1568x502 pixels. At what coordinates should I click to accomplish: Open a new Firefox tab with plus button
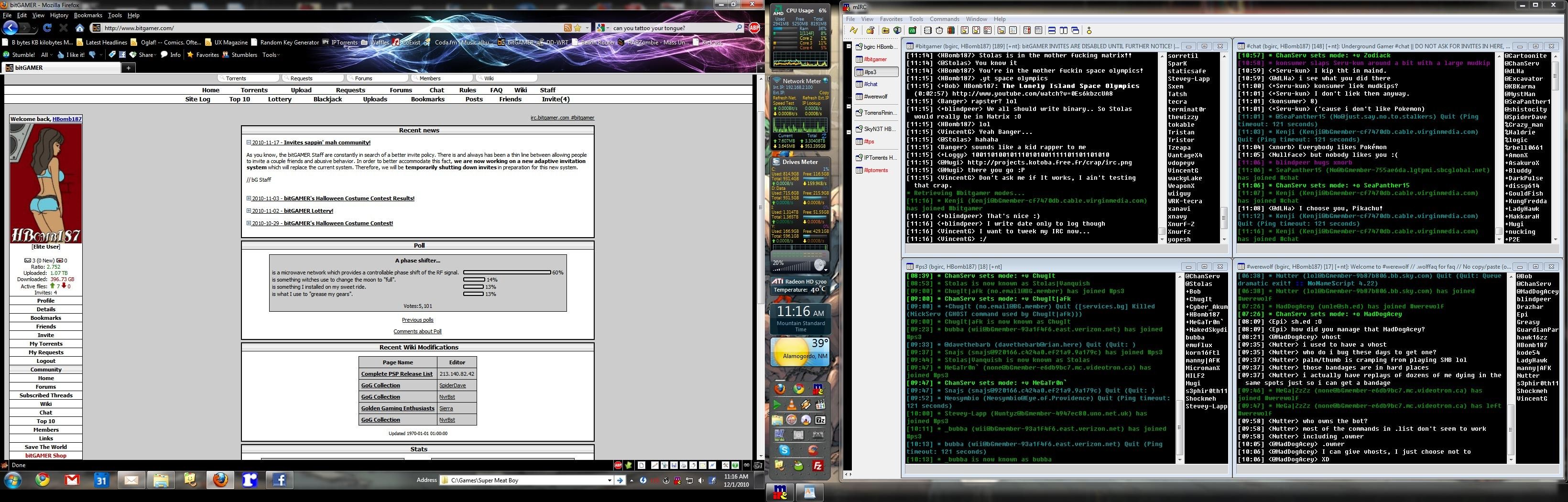coord(129,68)
